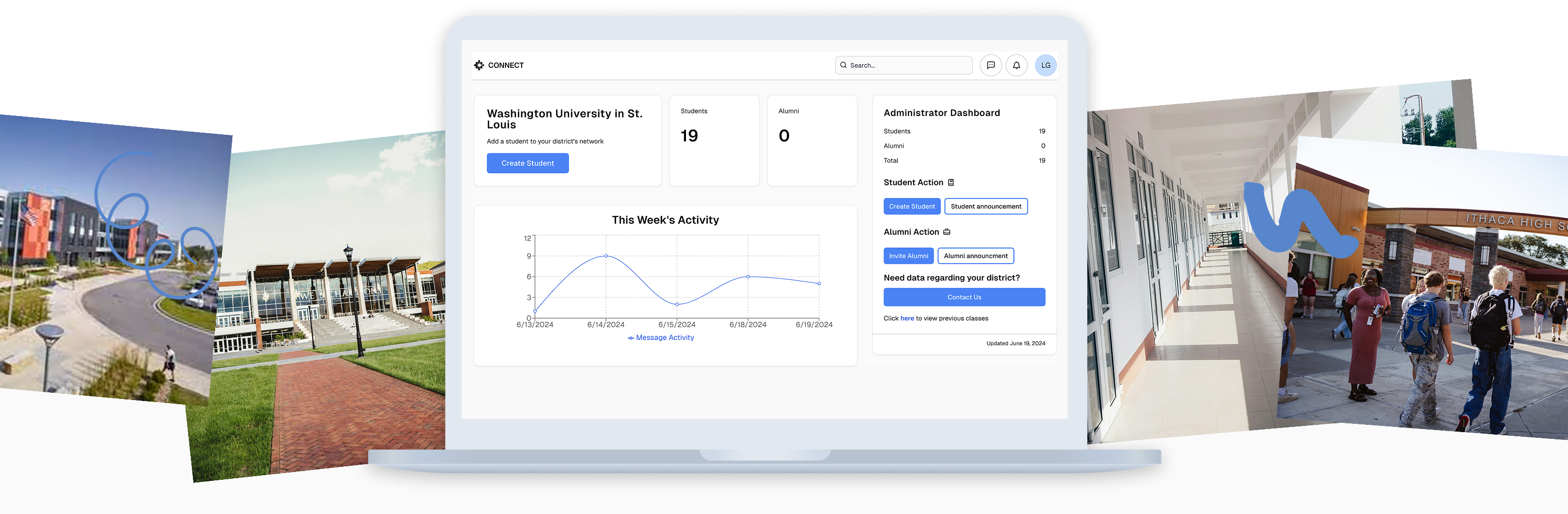Click the 6/13/2024 axis label
This screenshot has width=1568, height=514.
pos(535,325)
